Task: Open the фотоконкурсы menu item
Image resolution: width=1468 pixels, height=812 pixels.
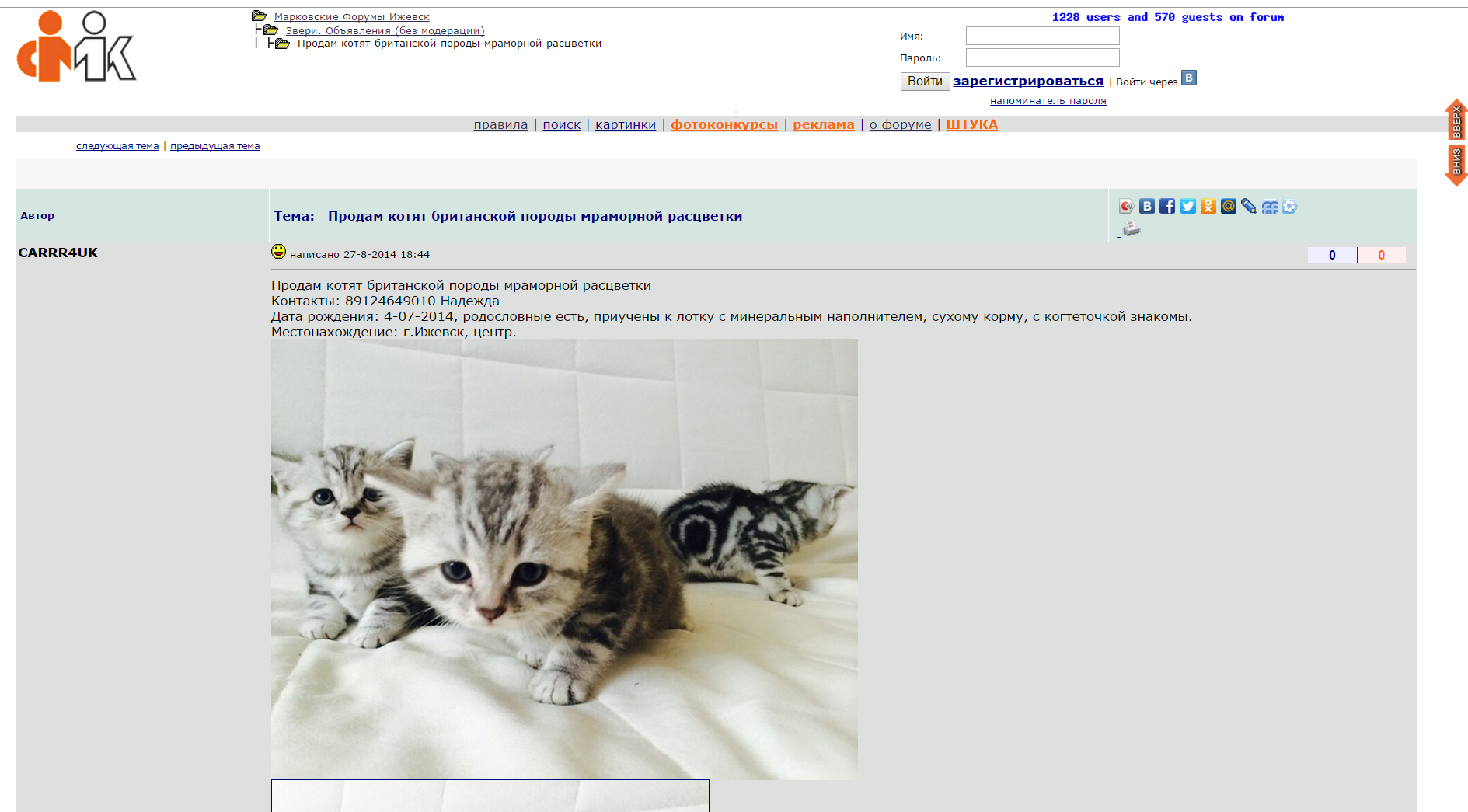Action: [724, 124]
